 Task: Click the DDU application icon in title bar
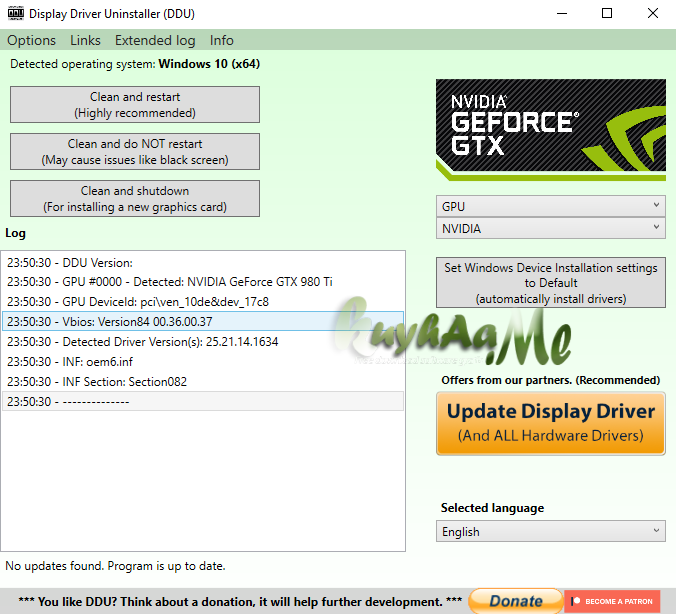click(16, 13)
